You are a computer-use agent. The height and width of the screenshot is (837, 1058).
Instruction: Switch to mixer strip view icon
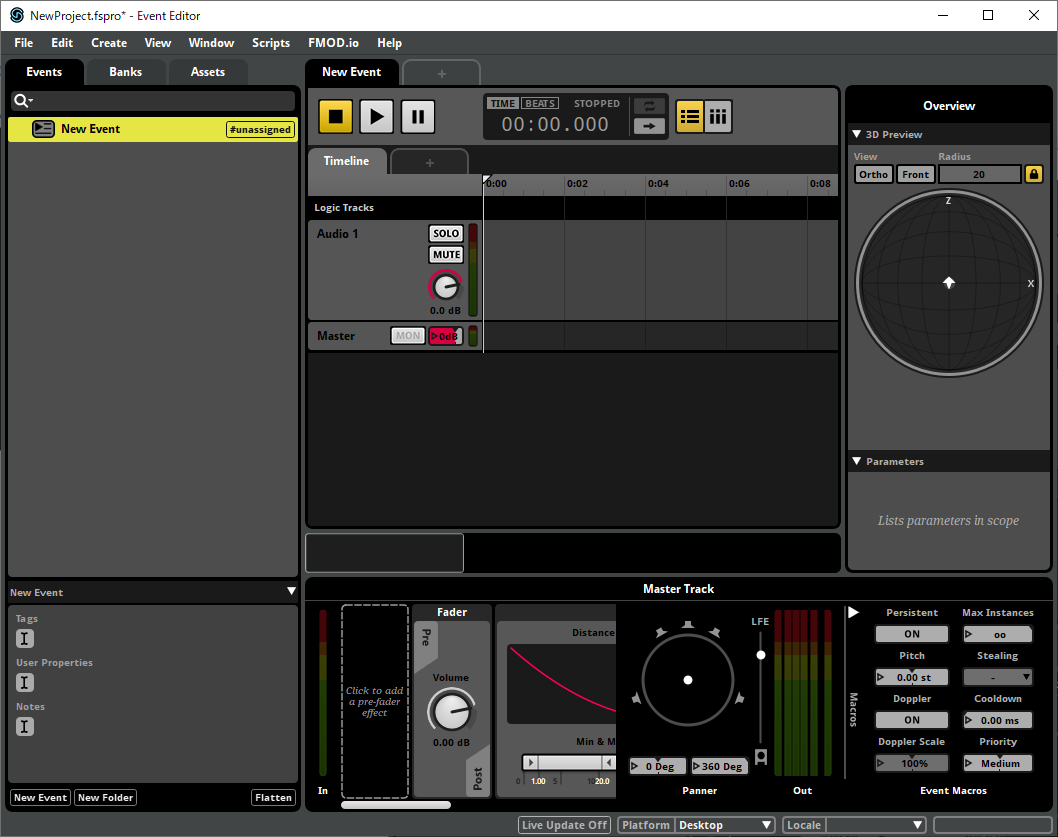(x=718, y=117)
